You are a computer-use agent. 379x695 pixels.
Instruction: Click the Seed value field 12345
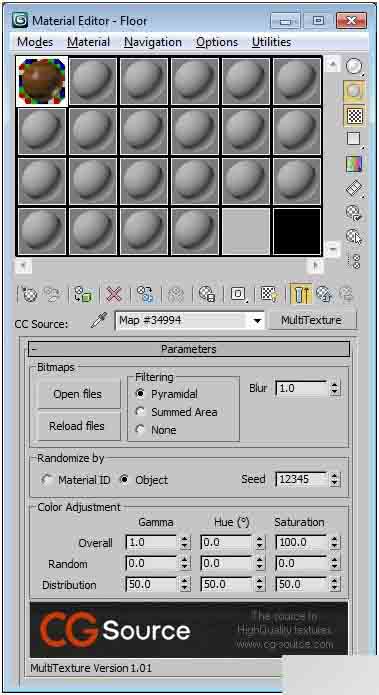click(x=302, y=479)
